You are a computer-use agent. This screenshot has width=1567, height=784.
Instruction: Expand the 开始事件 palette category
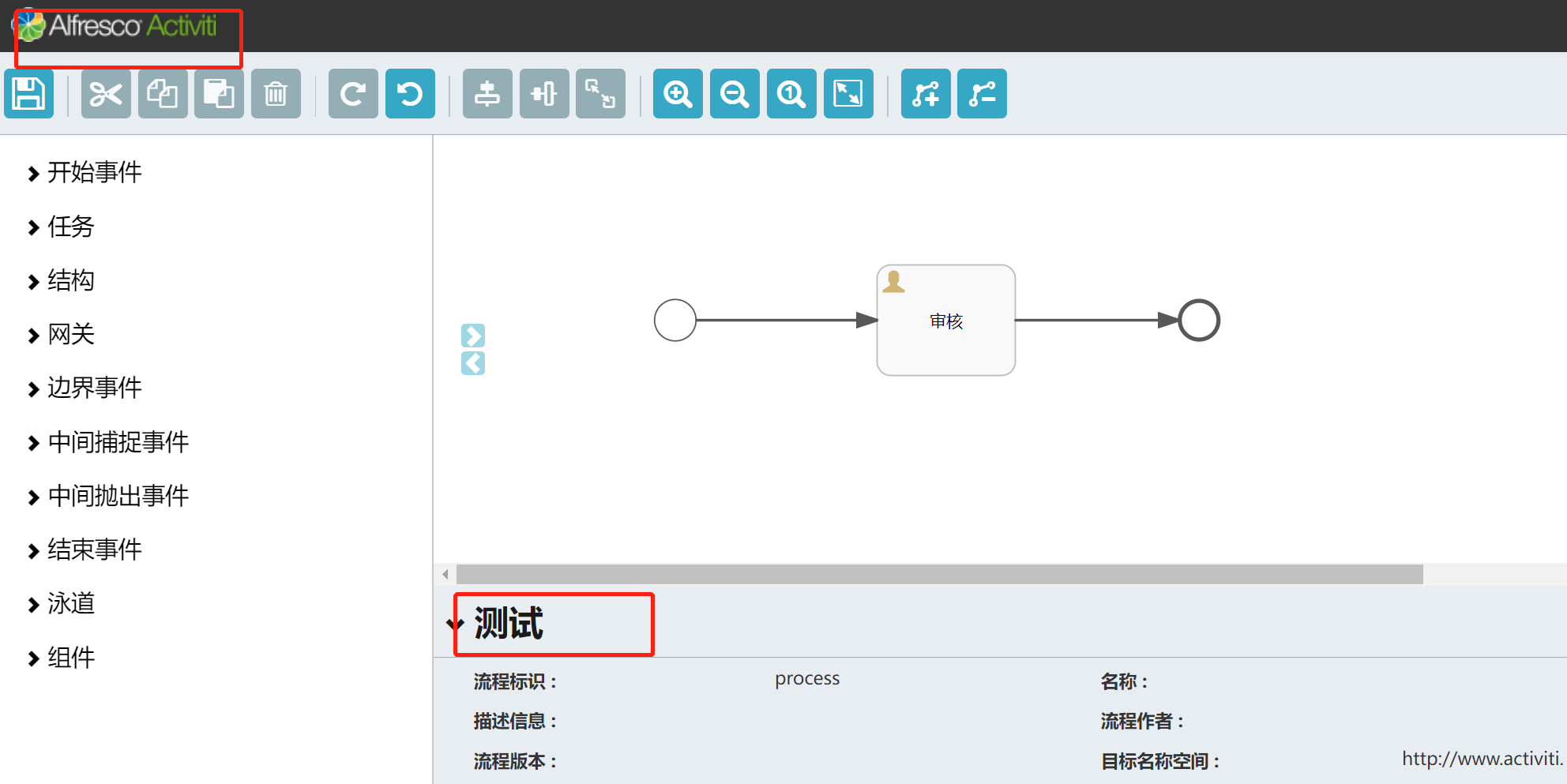94,172
